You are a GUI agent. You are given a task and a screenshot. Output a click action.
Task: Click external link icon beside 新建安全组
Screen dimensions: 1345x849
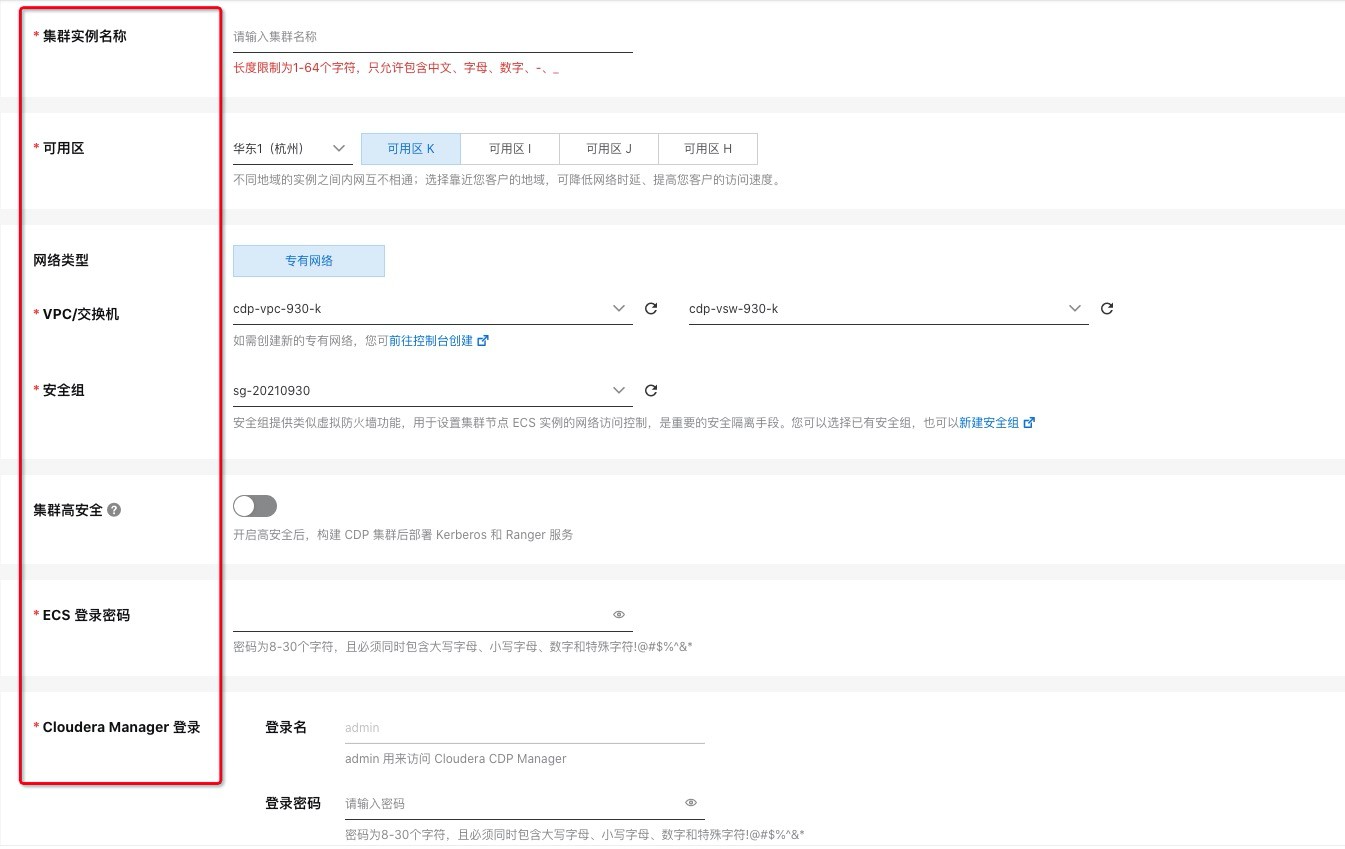click(x=1029, y=423)
